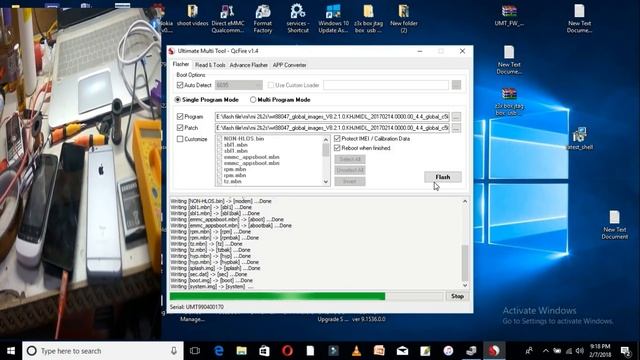Open Windows 10 Update Assistant icon
This screenshot has height=360, width=640.
point(333,18)
